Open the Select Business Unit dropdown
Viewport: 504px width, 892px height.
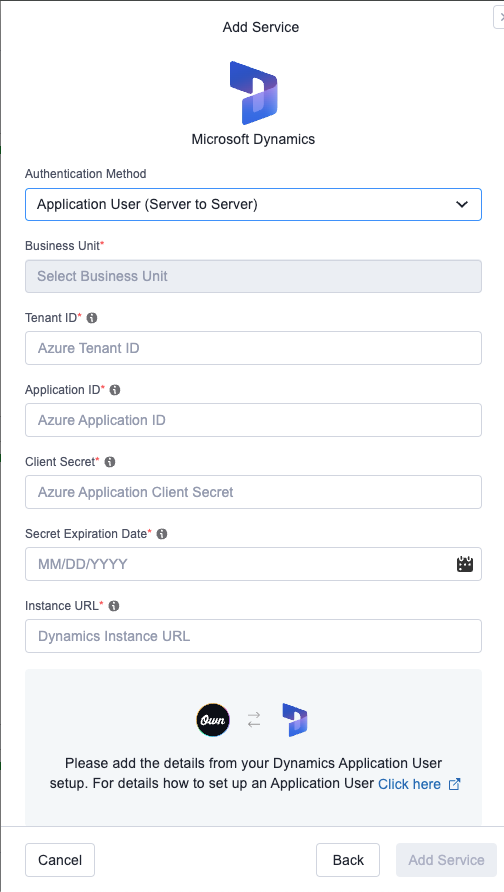253,276
